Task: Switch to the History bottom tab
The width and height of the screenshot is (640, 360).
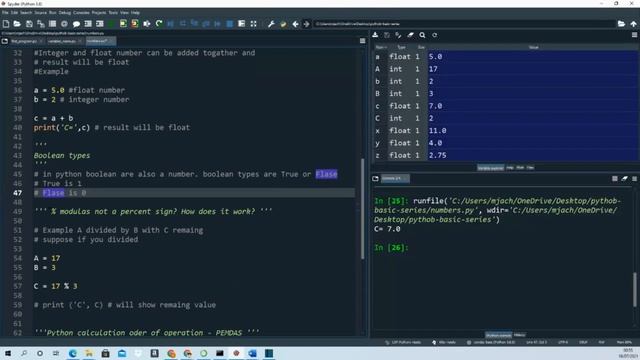Action: (520, 335)
